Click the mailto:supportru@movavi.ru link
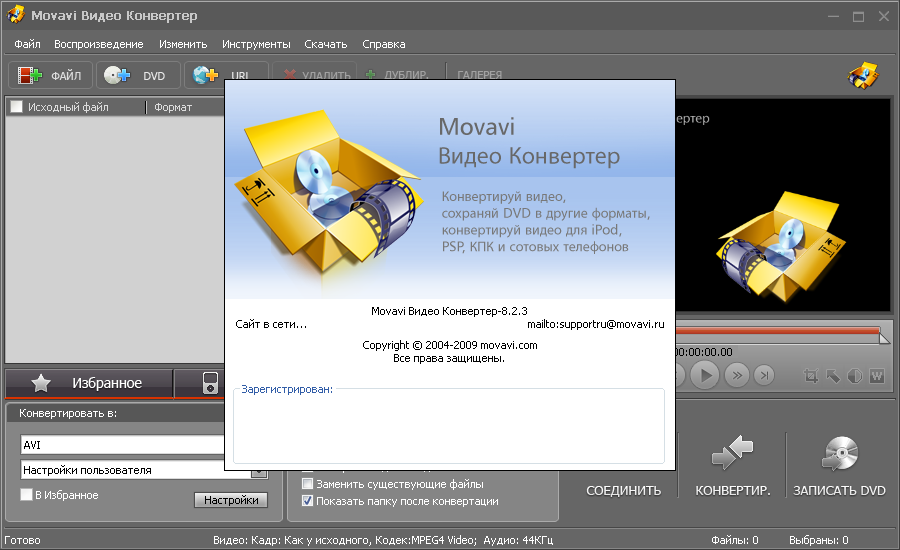The image size is (900, 550). pyautogui.click(x=596, y=324)
